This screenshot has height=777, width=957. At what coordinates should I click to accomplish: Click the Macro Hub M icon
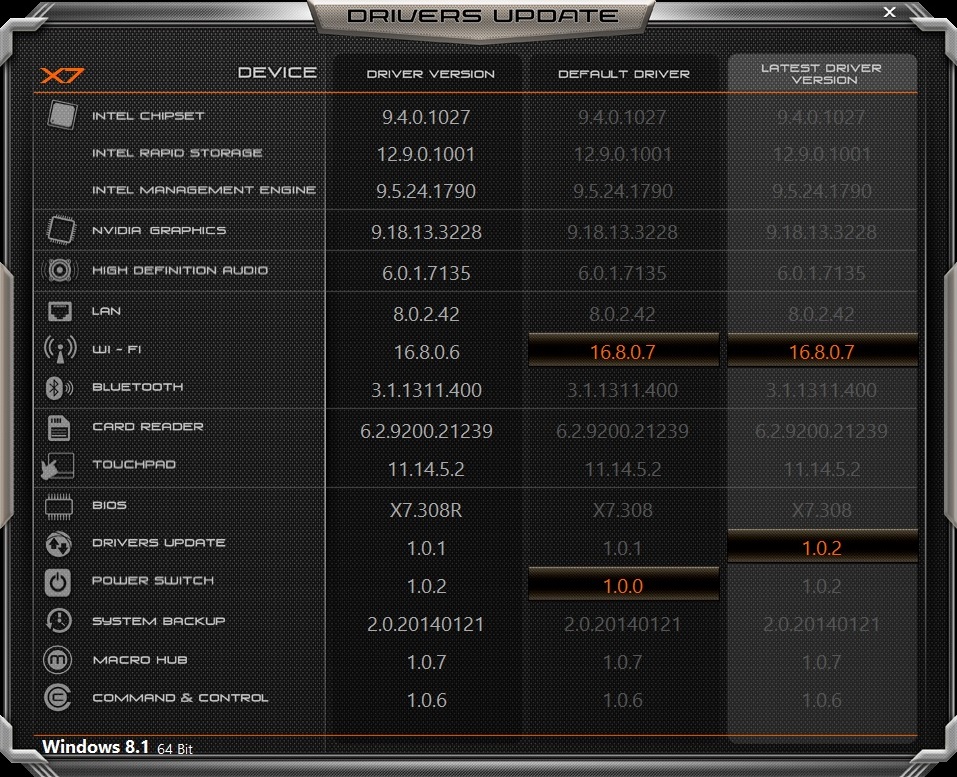58,660
